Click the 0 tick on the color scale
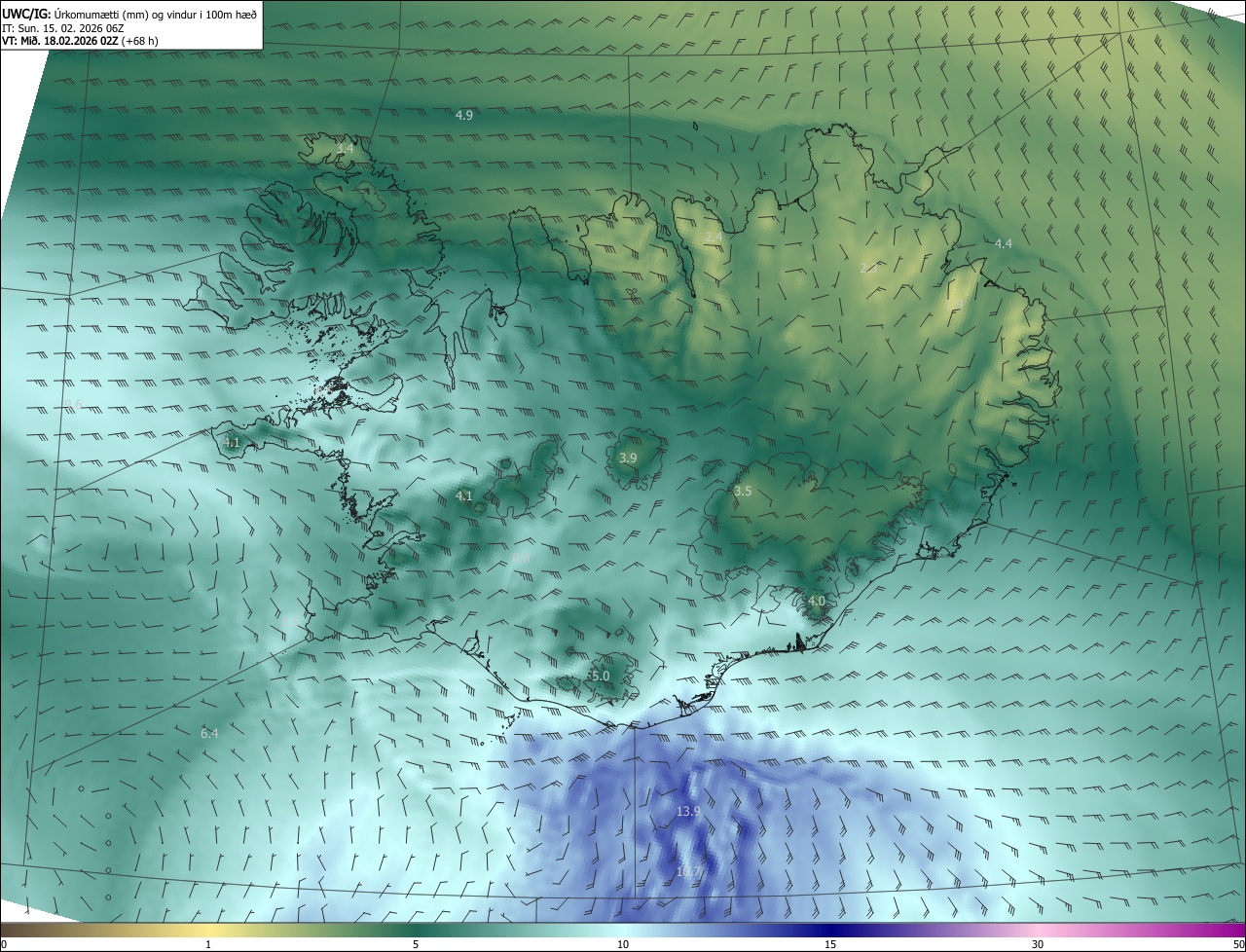 pyautogui.click(x=3, y=944)
